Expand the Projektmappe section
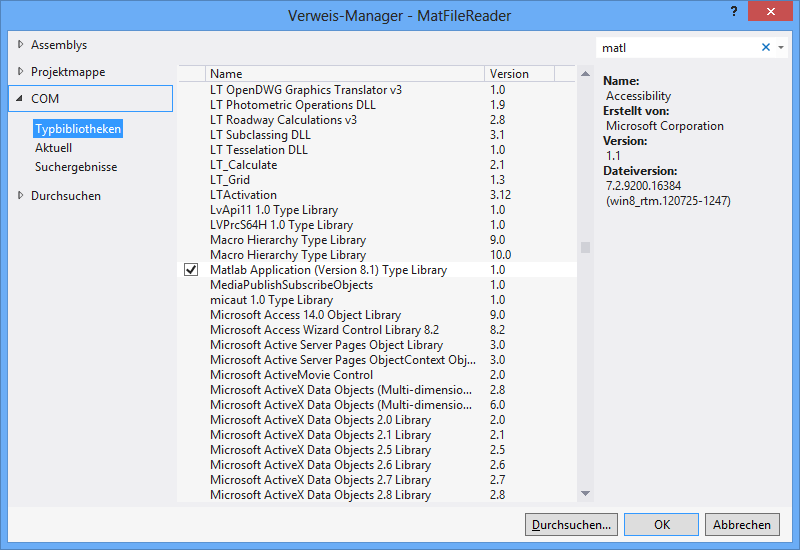The image size is (800, 550). click(21, 72)
